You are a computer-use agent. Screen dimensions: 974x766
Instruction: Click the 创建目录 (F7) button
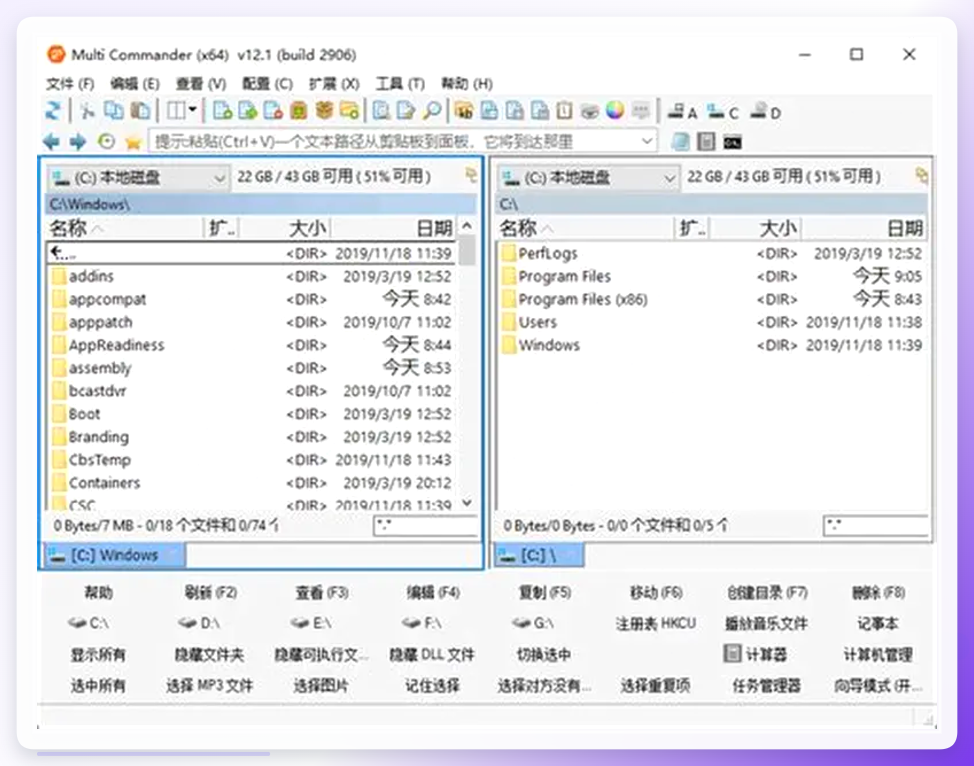(767, 593)
